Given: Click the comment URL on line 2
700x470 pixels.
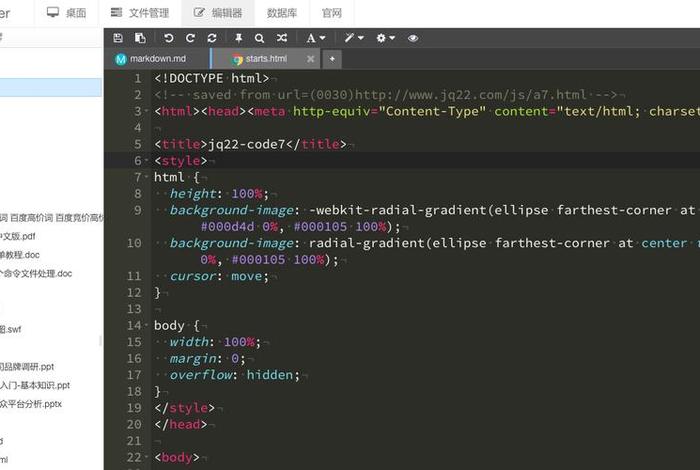Looking at the screenshot, I should (471, 95).
